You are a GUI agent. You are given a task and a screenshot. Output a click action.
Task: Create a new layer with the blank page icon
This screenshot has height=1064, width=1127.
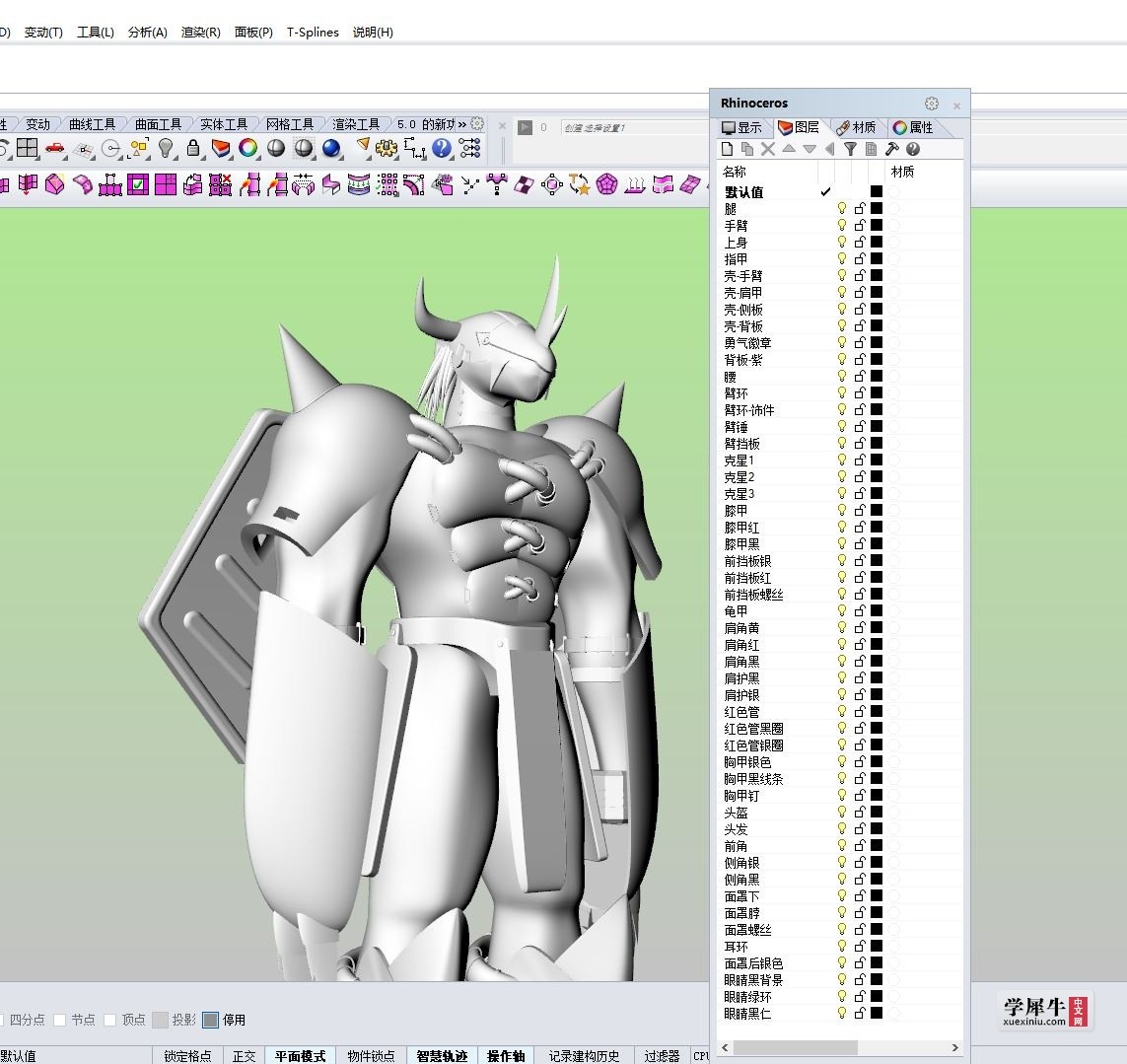point(728,149)
